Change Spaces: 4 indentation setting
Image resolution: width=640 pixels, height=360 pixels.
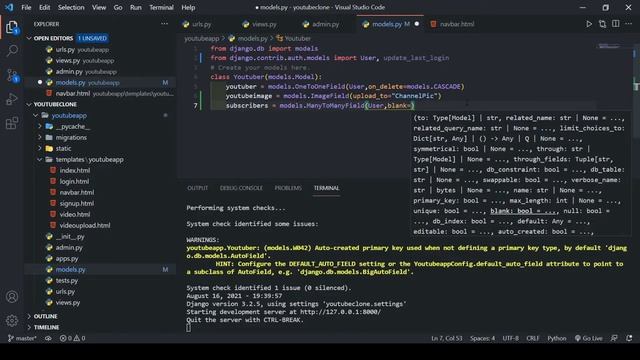click(482, 338)
